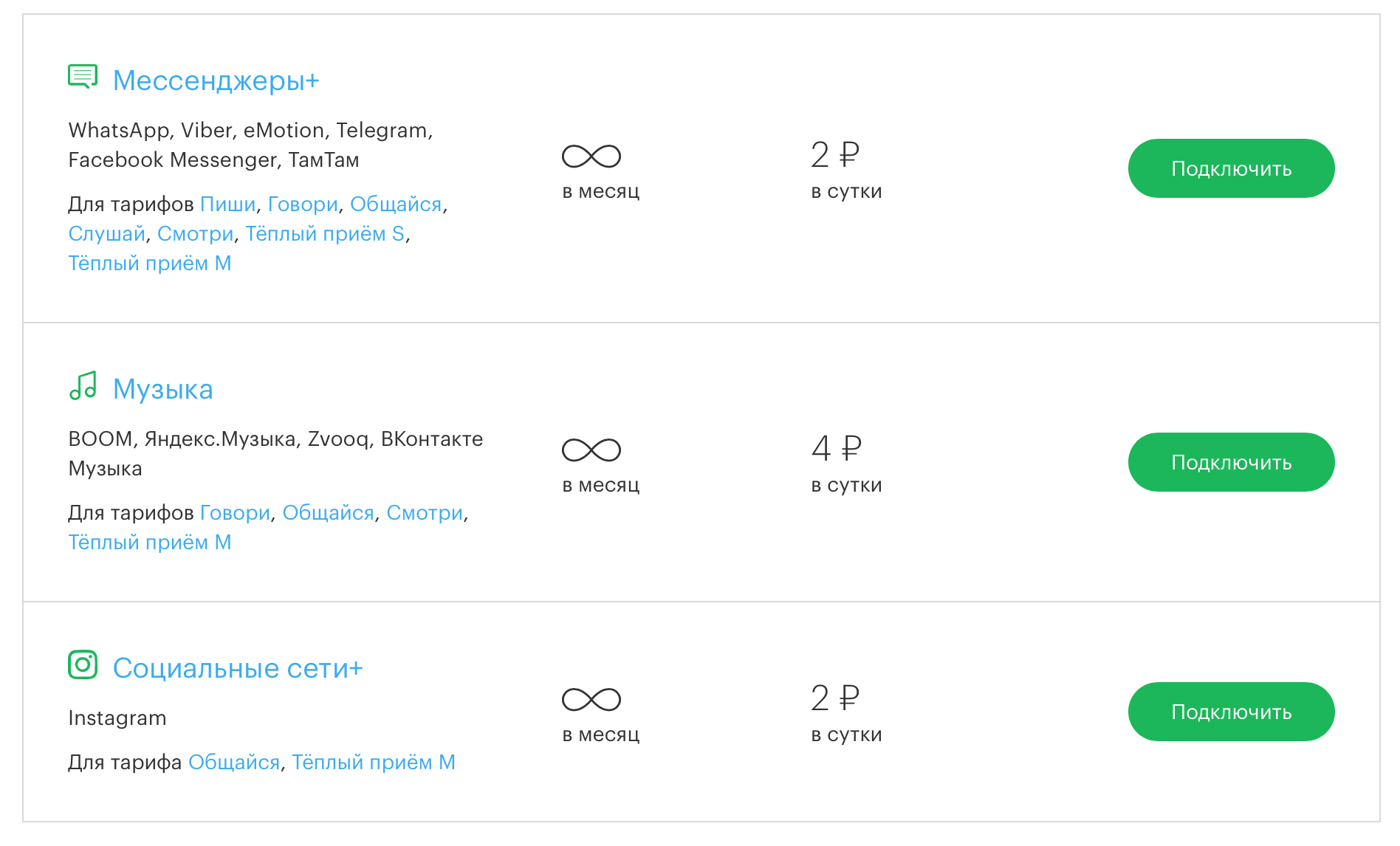Click the infinity symbol in Мессенджеры+ row
Viewport: 1400px width, 846px height.
coord(591,157)
